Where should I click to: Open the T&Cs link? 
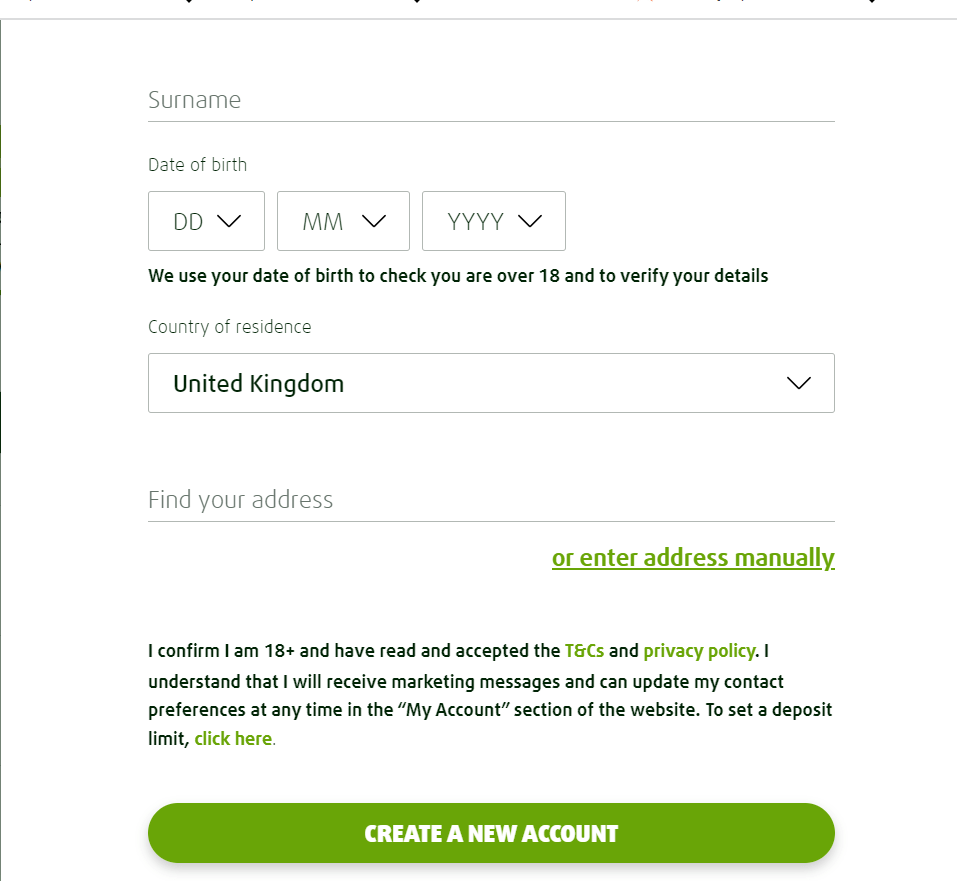click(x=584, y=651)
